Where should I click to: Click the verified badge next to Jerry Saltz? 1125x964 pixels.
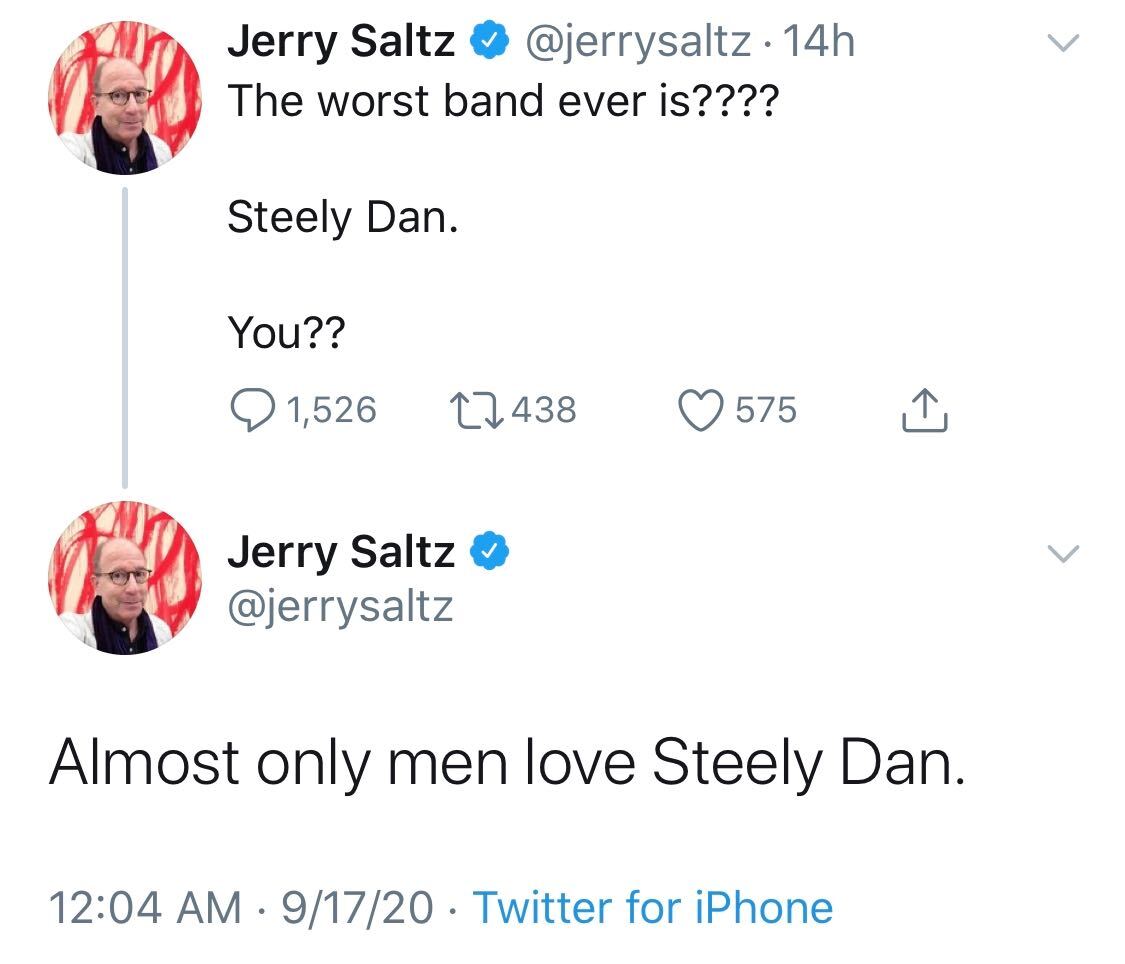tap(488, 40)
